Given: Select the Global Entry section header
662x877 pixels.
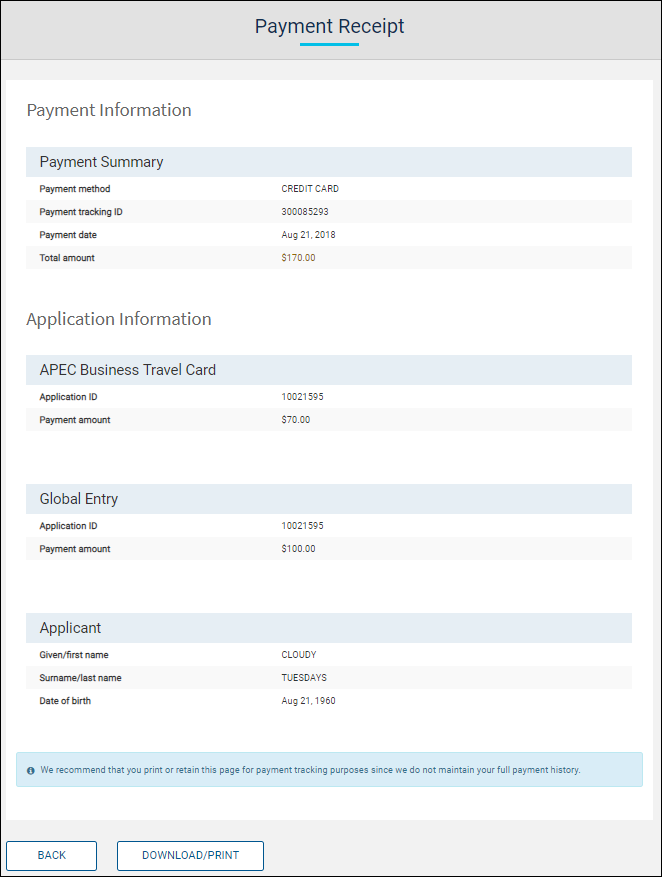Looking at the screenshot, I should pos(79,499).
